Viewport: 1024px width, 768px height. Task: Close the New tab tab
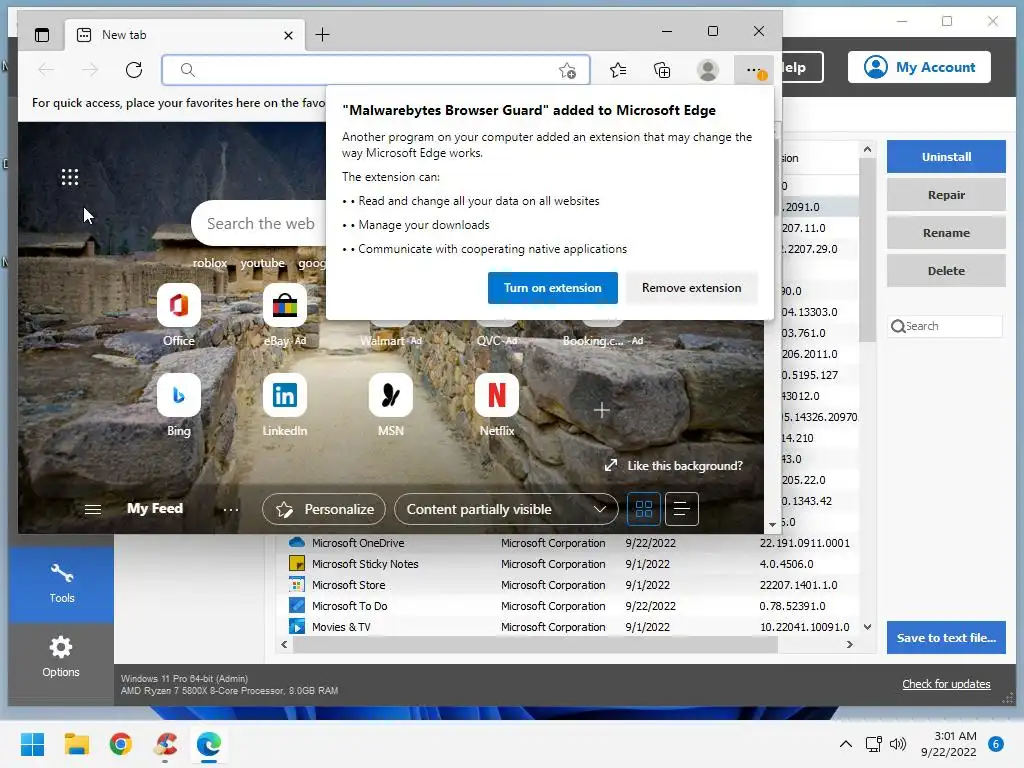click(x=288, y=35)
